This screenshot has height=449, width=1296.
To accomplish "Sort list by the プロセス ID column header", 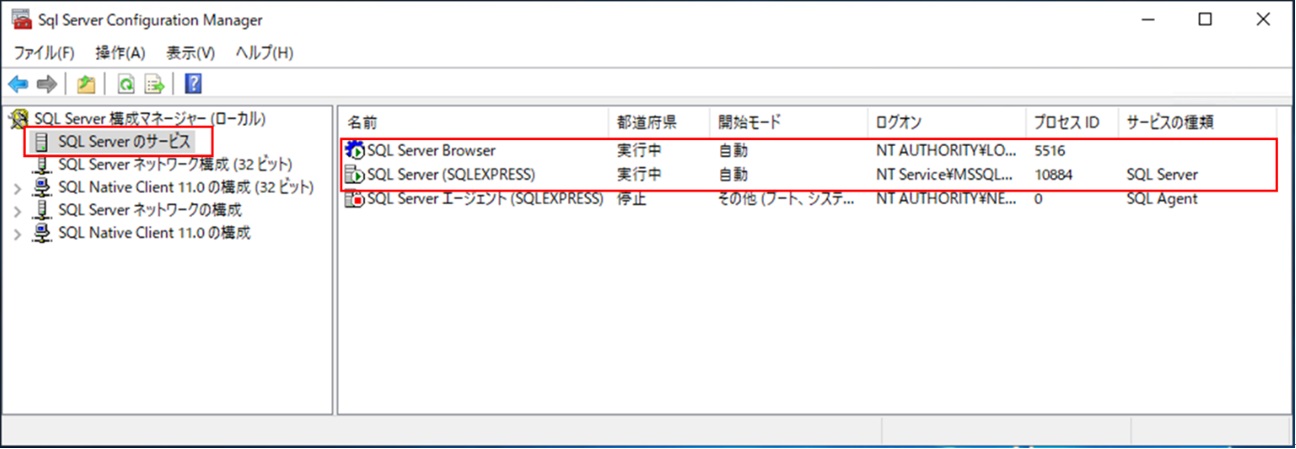I will tap(1067, 122).
